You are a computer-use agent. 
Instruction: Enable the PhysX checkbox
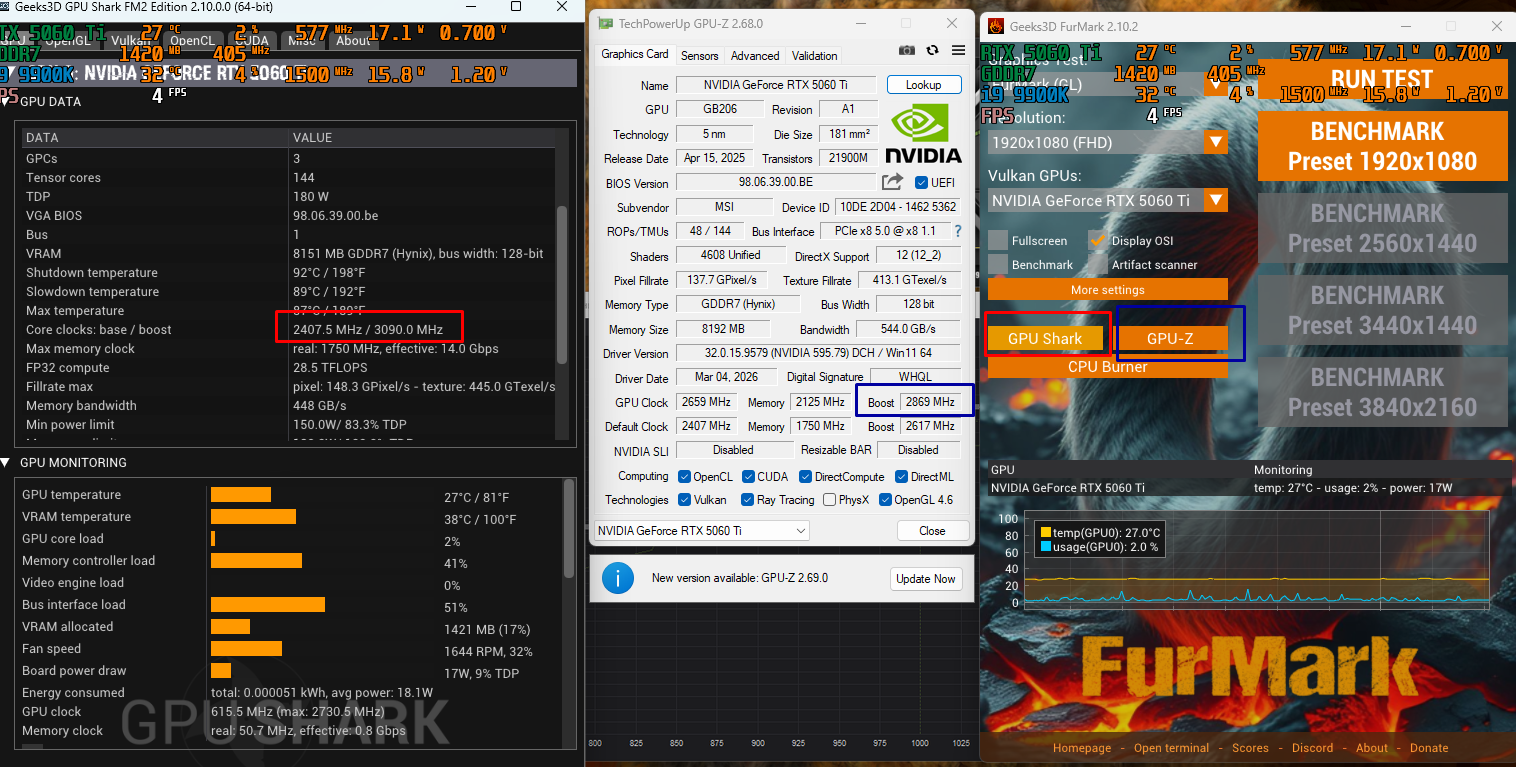[x=828, y=500]
